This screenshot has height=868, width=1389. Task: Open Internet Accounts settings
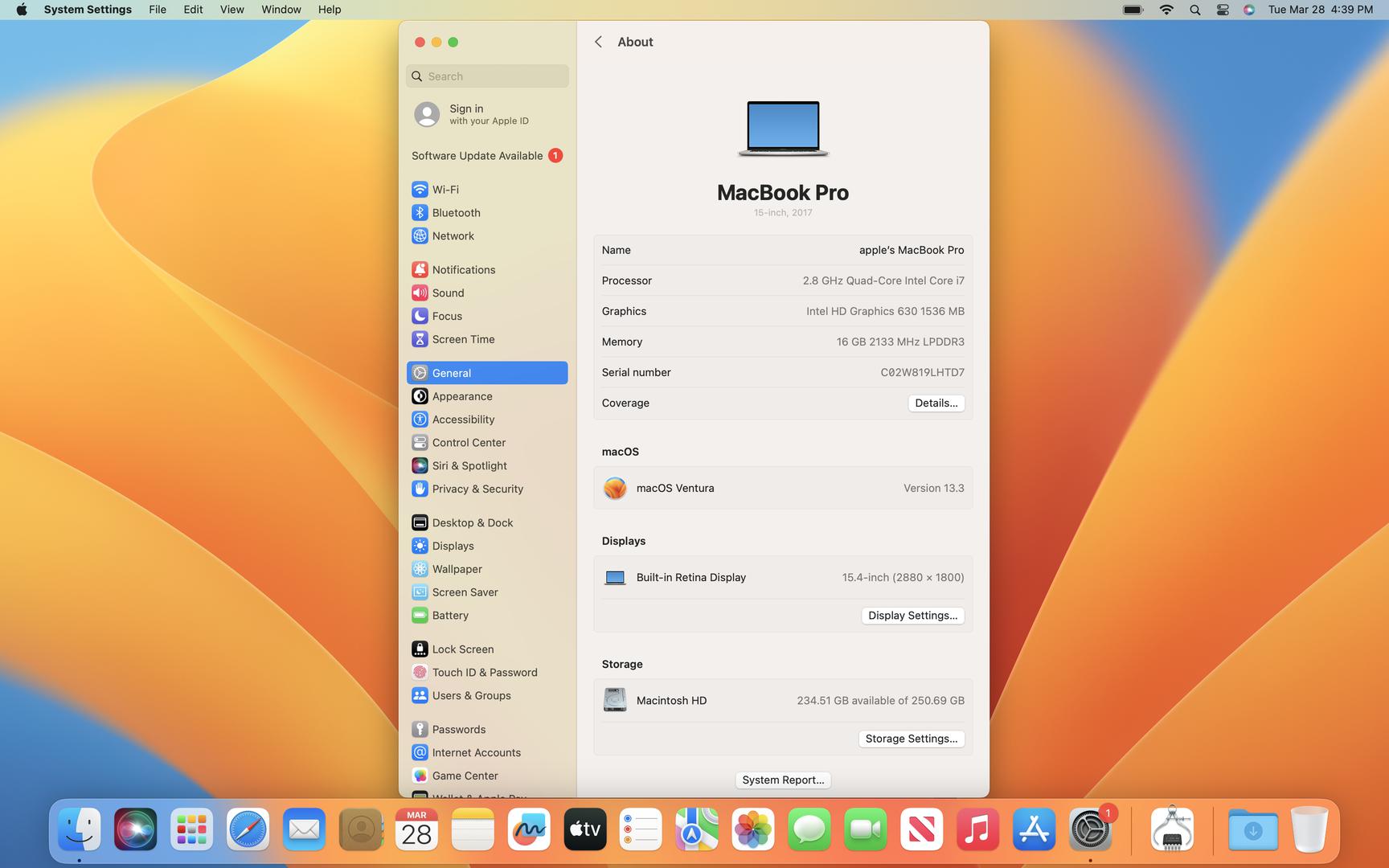[487, 753]
